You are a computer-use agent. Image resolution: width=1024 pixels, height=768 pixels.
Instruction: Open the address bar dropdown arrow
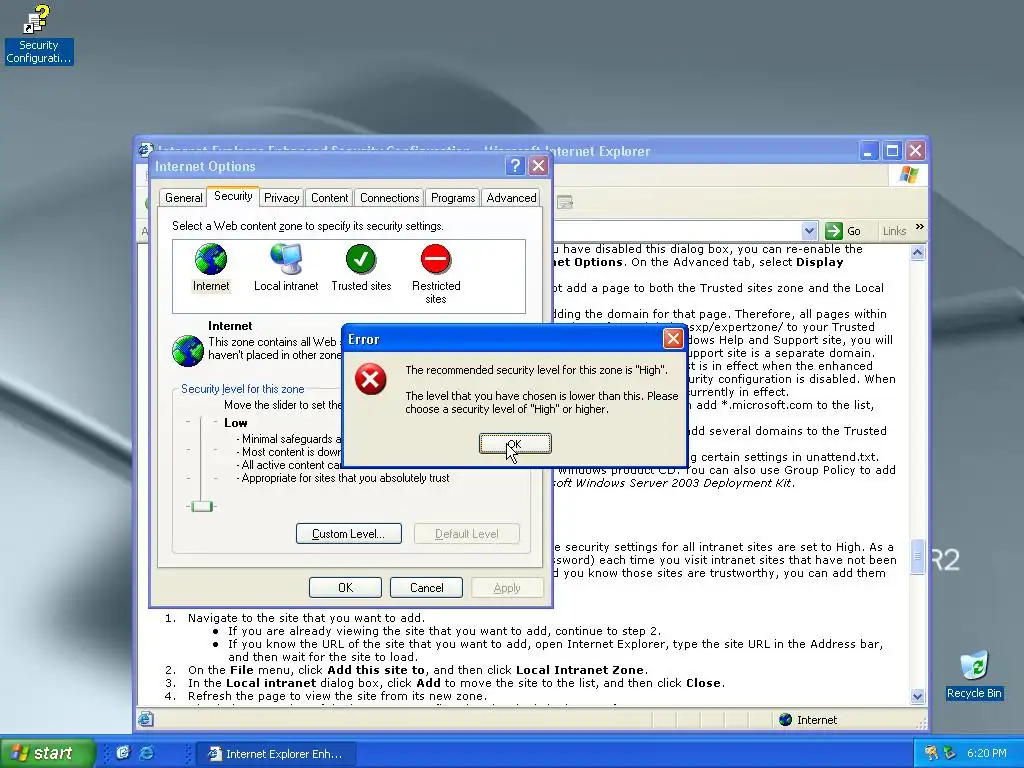[x=809, y=231]
